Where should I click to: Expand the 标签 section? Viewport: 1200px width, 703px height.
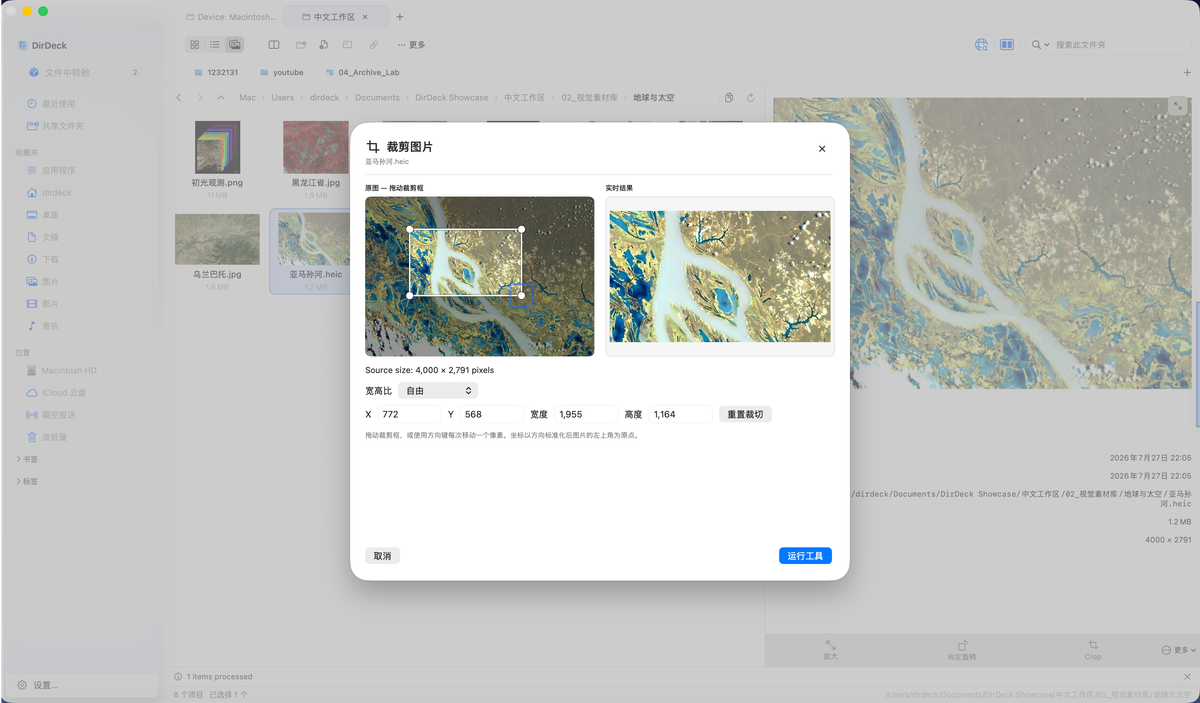(x=27, y=481)
